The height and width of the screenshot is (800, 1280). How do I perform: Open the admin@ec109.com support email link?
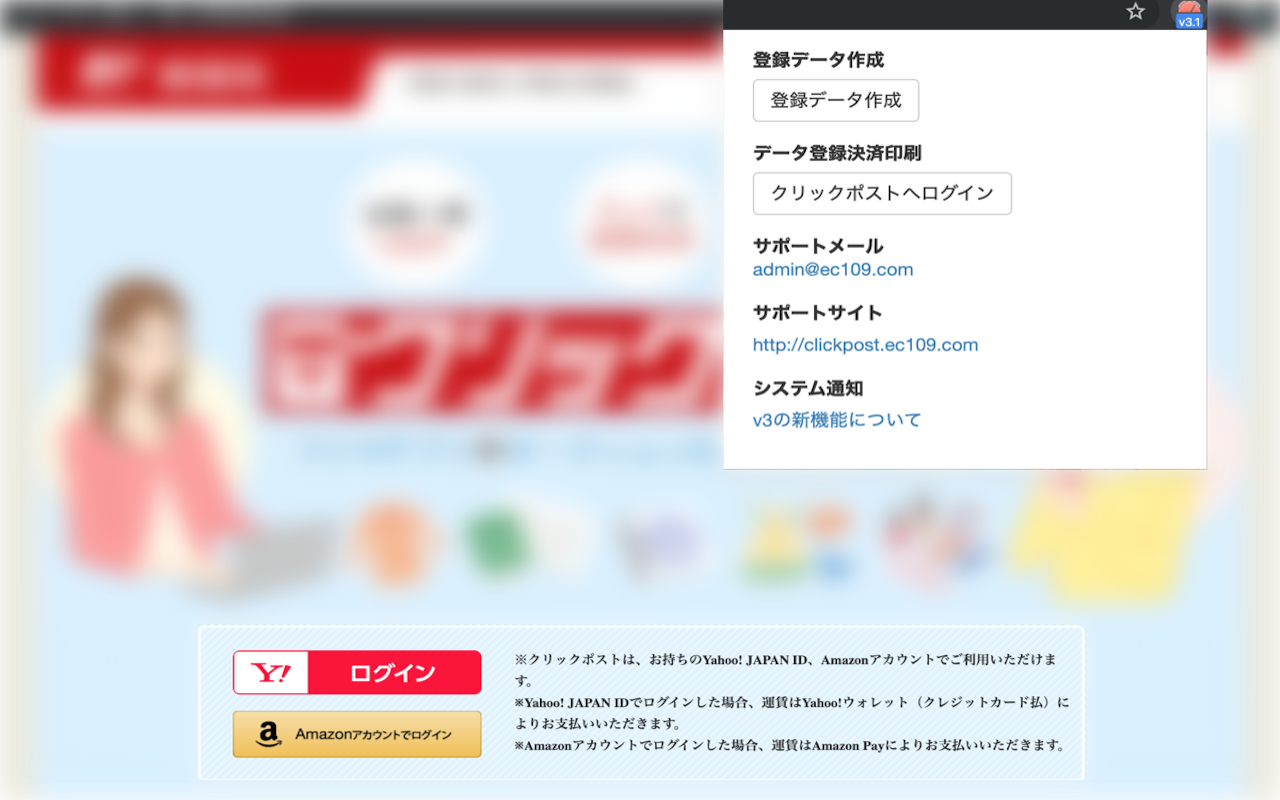tap(833, 270)
